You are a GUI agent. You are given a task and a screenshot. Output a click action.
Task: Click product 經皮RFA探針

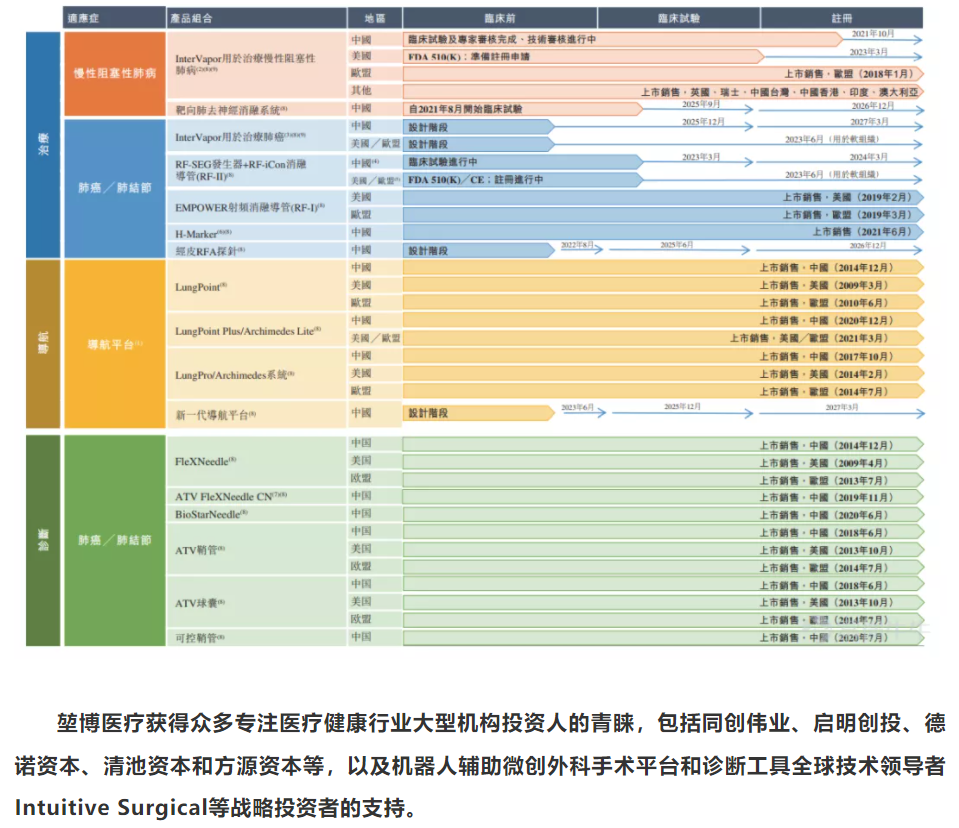[210, 251]
